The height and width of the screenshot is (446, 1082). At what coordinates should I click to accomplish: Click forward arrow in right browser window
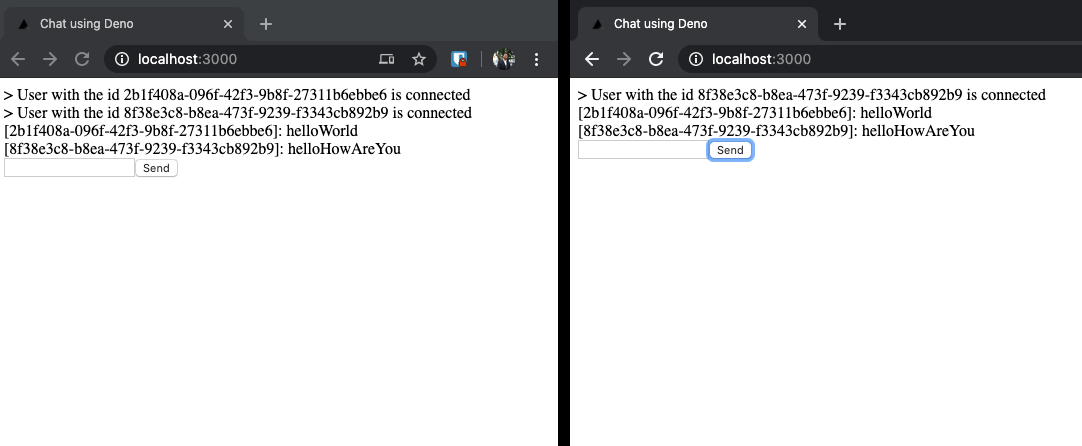point(624,59)
